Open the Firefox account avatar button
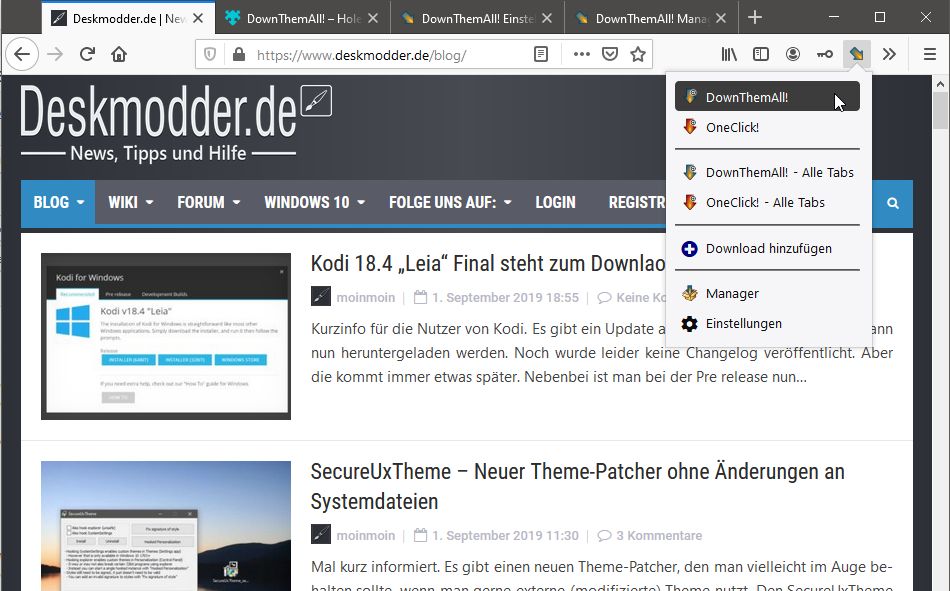950x591 pixels. (792, 55)
